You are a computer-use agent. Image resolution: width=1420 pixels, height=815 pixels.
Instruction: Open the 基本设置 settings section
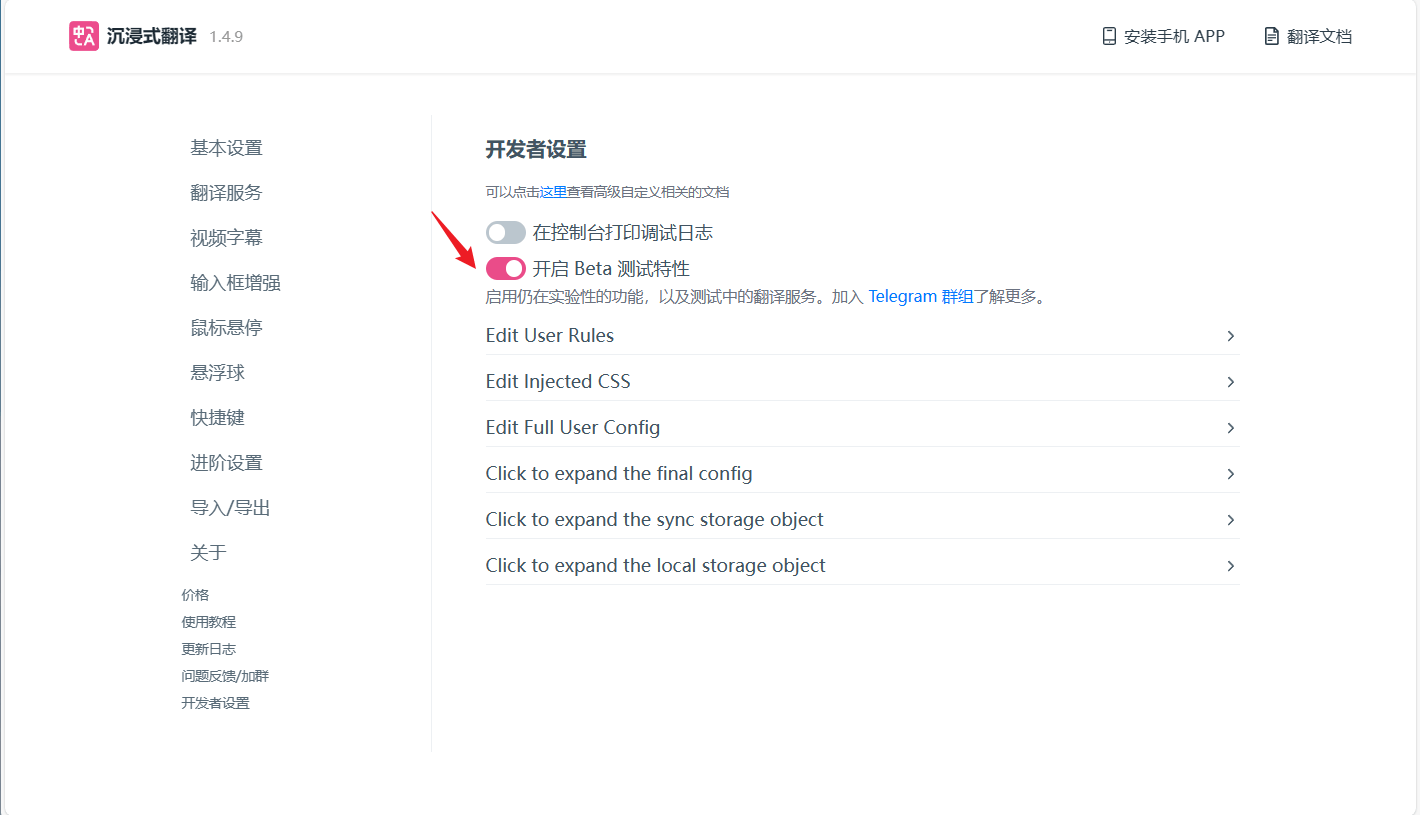(x=226, y=147)
